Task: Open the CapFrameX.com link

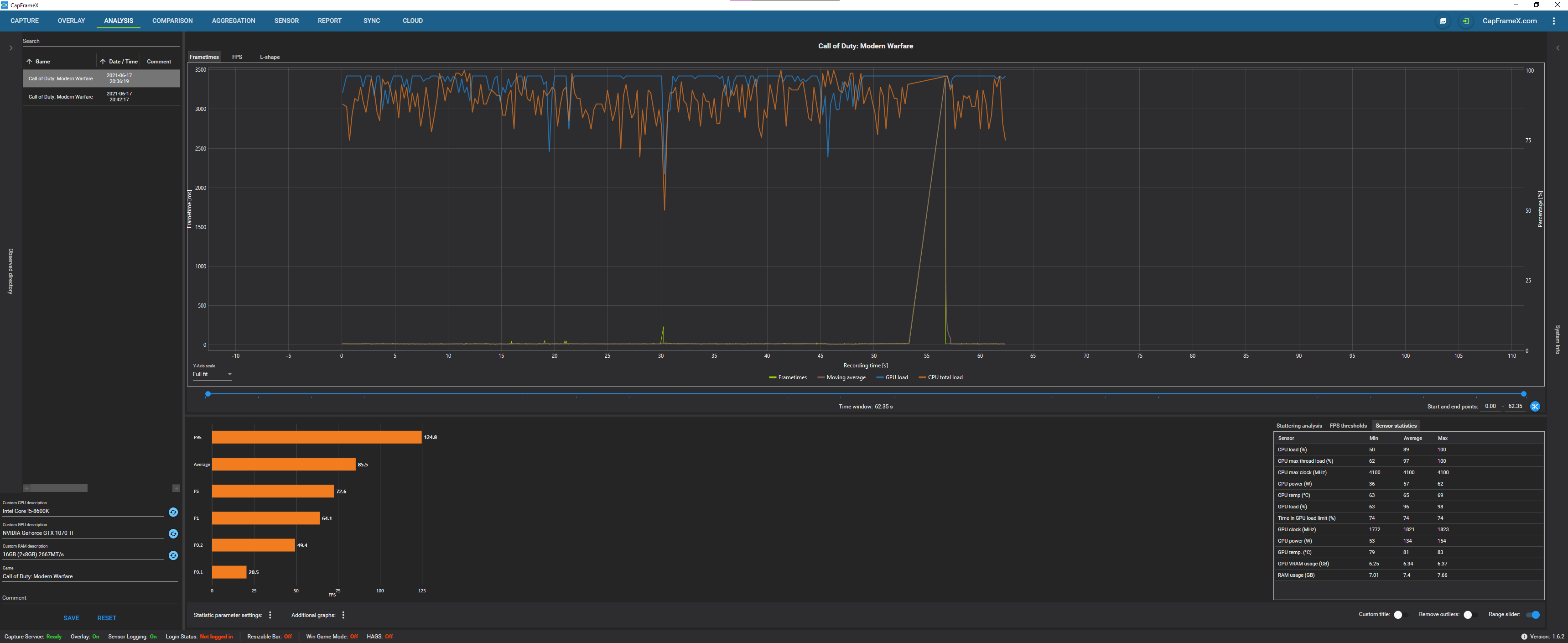Action: click(1509, 21)
